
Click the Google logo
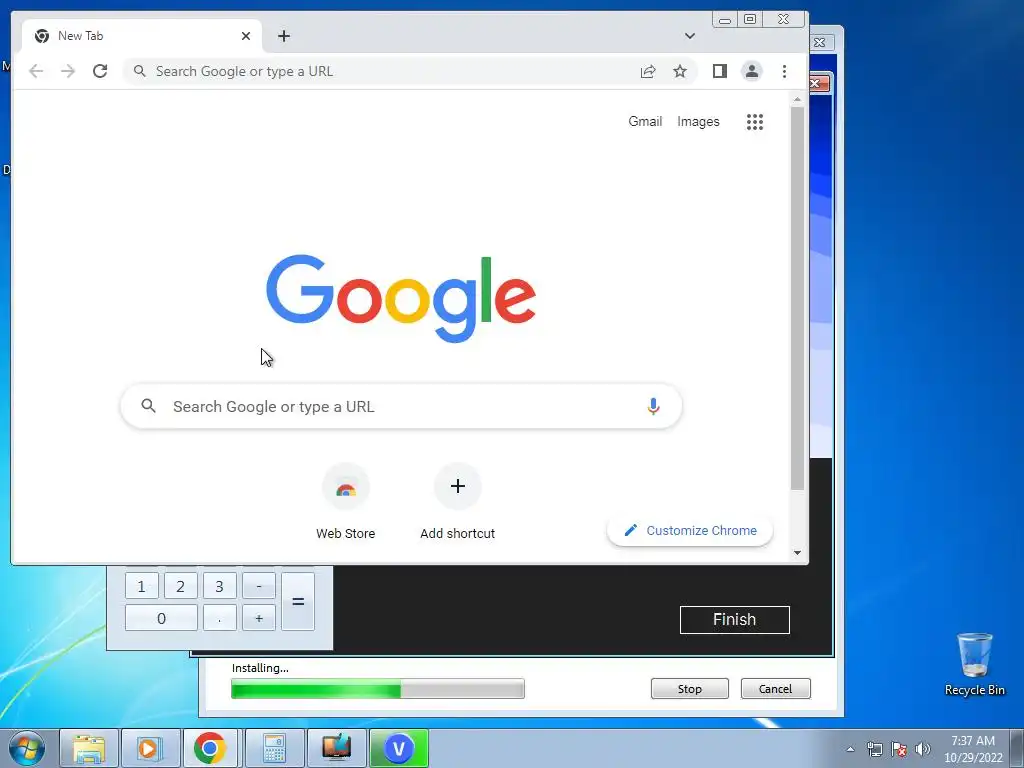(x=401, y=298)
